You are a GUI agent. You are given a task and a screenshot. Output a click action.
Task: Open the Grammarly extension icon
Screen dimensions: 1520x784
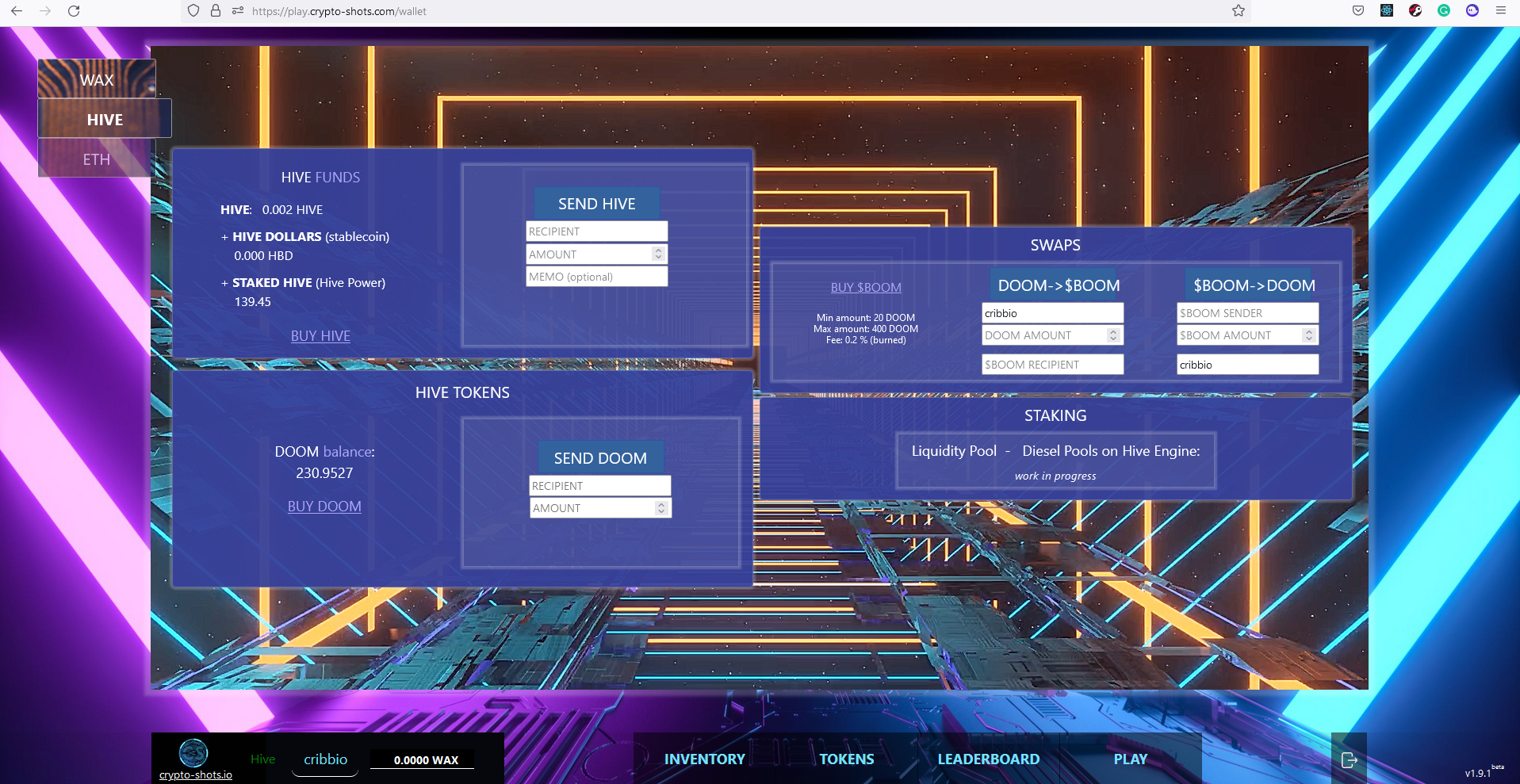tap(1444, 11)
